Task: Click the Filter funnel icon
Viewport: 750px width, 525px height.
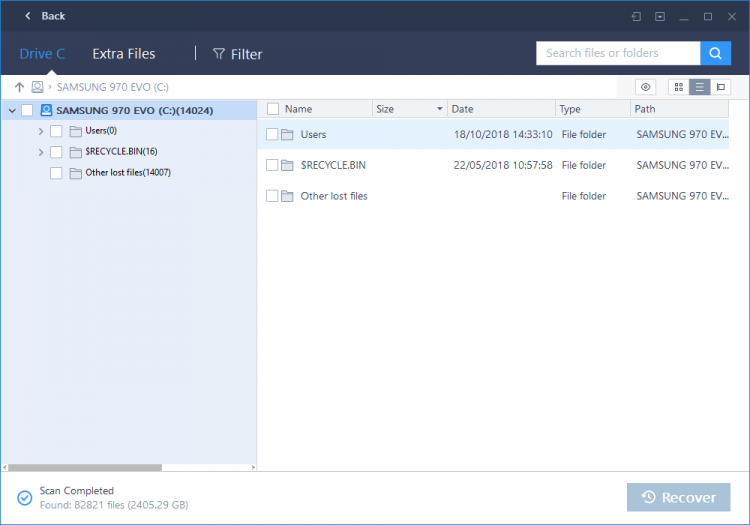Action: pyautogui.click(x=219, y=54)
